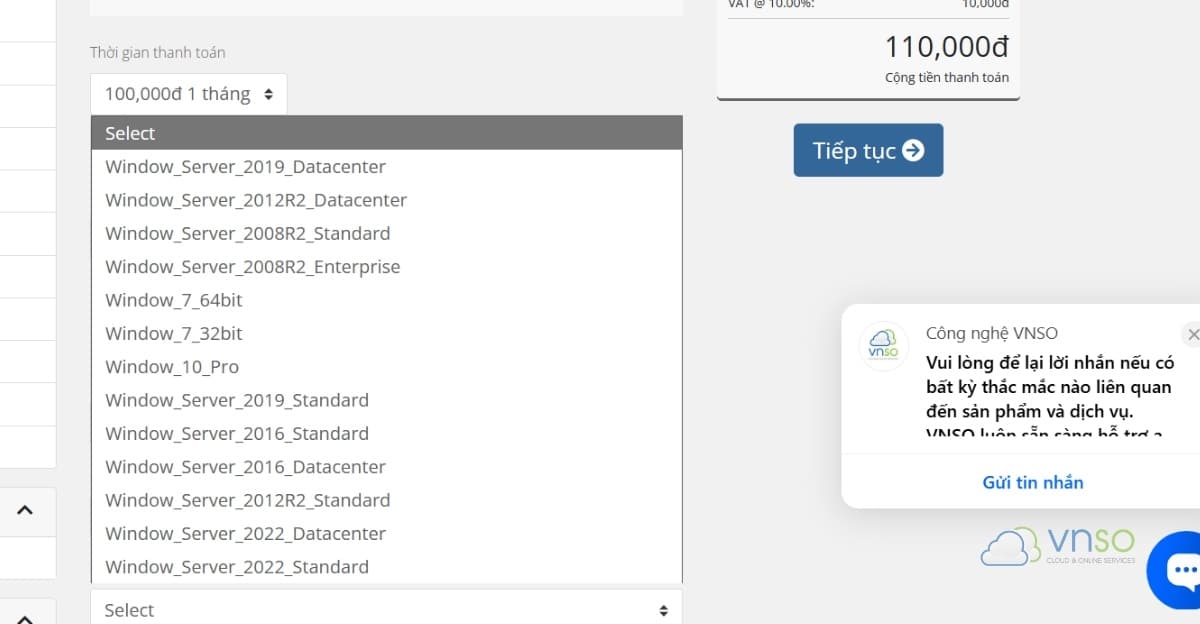Choose Window_Server_2008R2_Enterprise option
The width and height of the screenshot is (1200, 624).
(386, 267)
